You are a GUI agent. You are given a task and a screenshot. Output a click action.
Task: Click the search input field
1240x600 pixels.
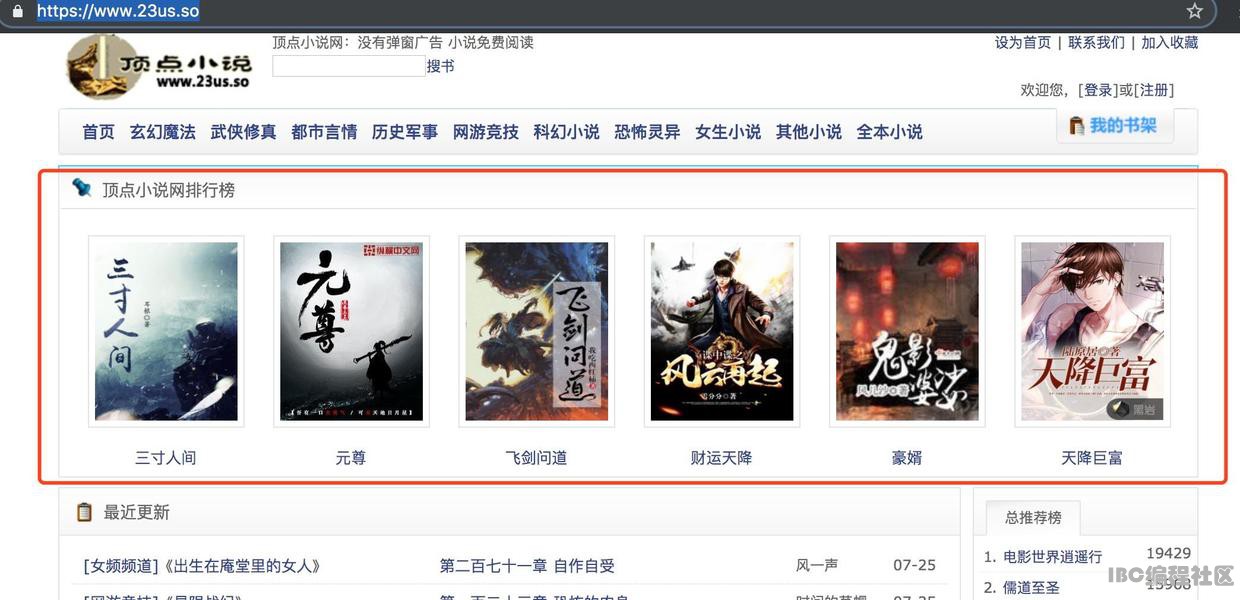pyautogui.click(x=348, y=66)
